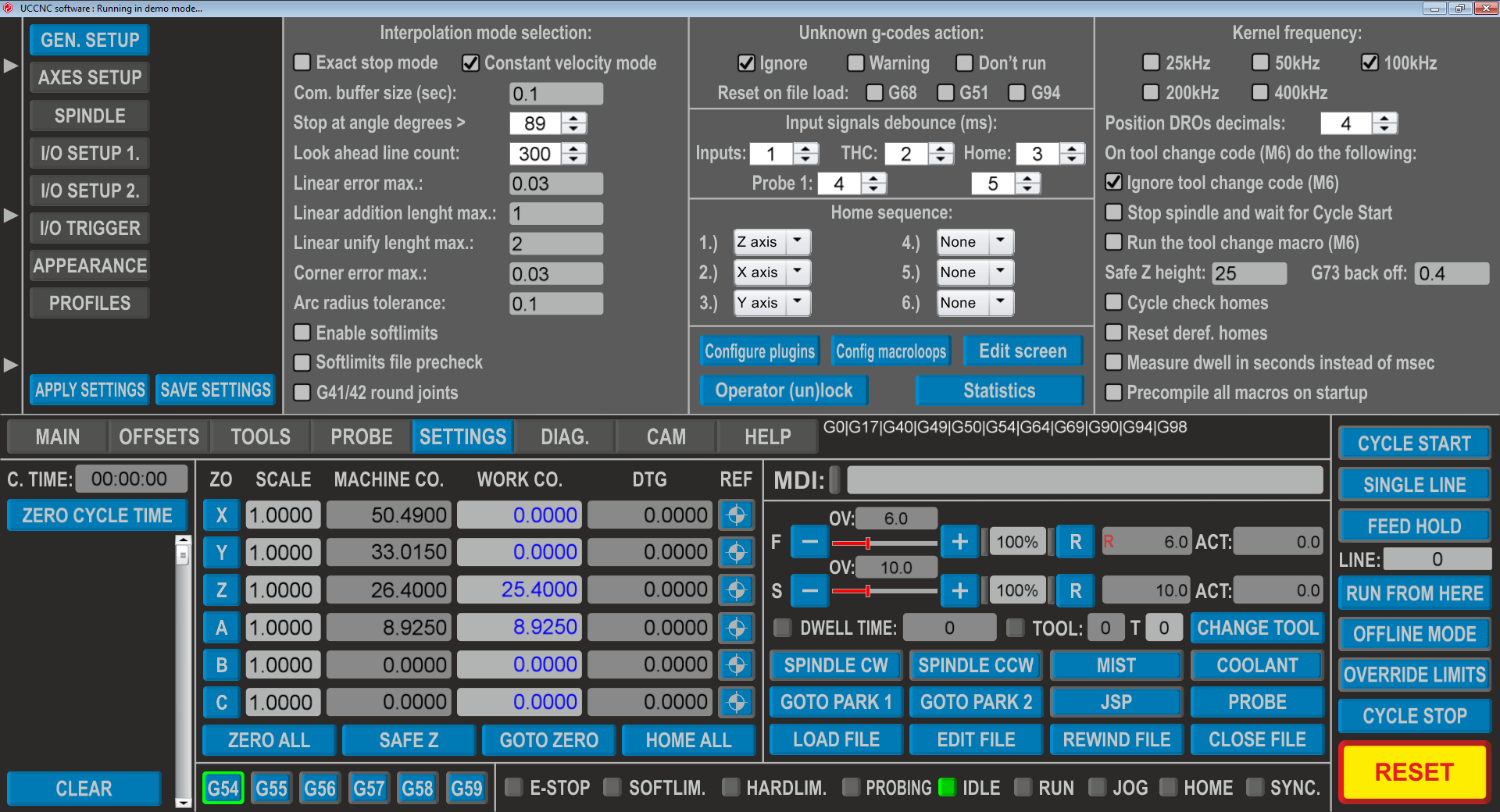Zero the Y axis work coordinate
This screenshot has width=1500, height=812.
pos(221,553)
